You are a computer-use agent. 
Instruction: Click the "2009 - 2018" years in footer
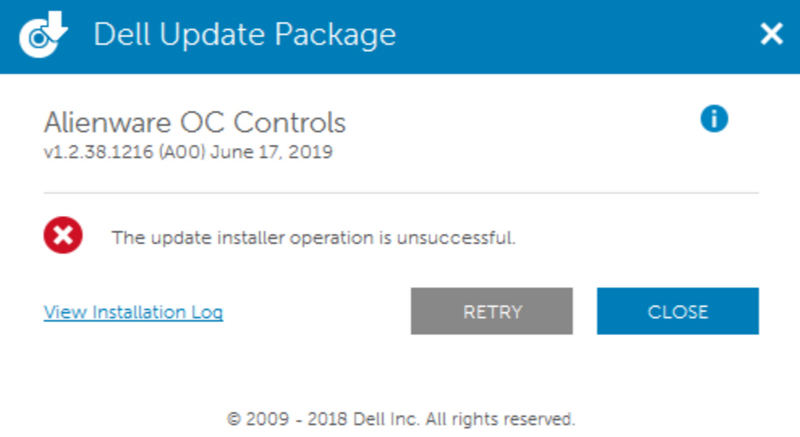click(x=290, y=418)
